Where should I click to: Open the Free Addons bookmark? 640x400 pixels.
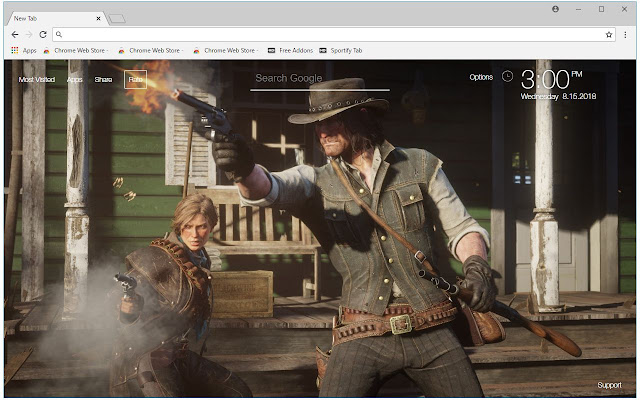[291, 51]
